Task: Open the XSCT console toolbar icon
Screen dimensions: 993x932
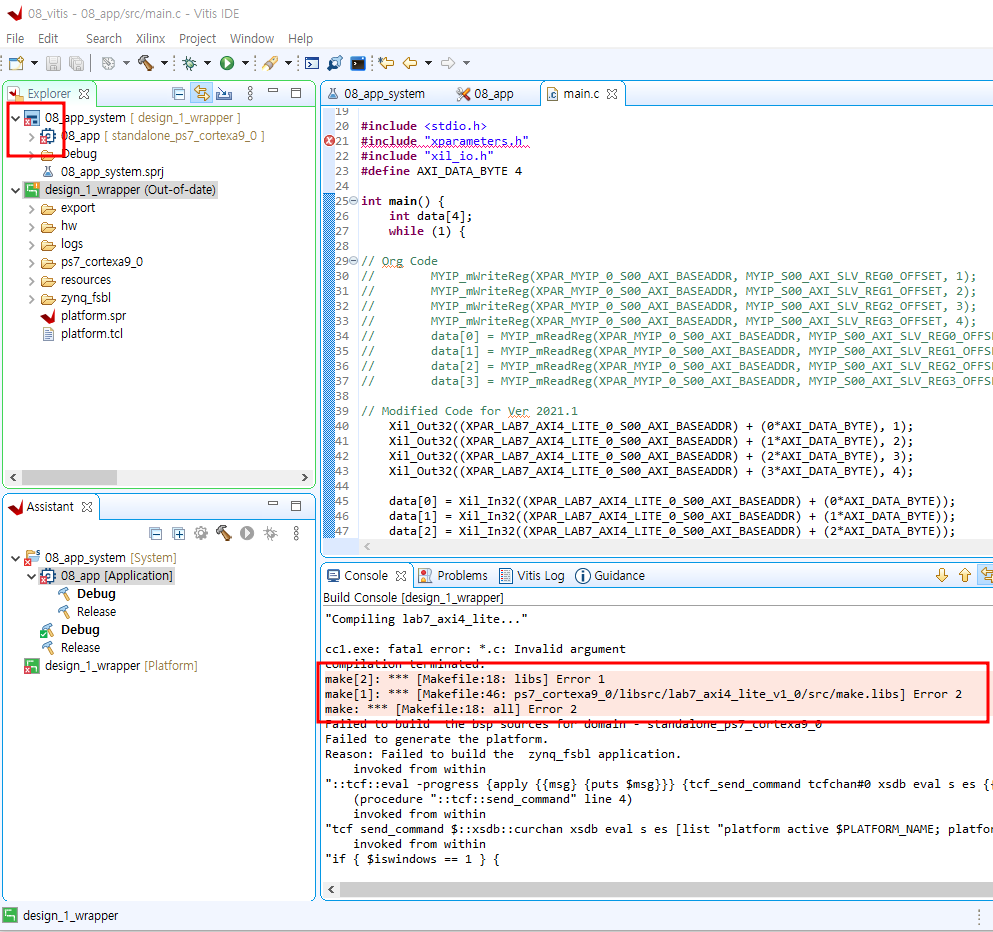Action: click(312, 63)
